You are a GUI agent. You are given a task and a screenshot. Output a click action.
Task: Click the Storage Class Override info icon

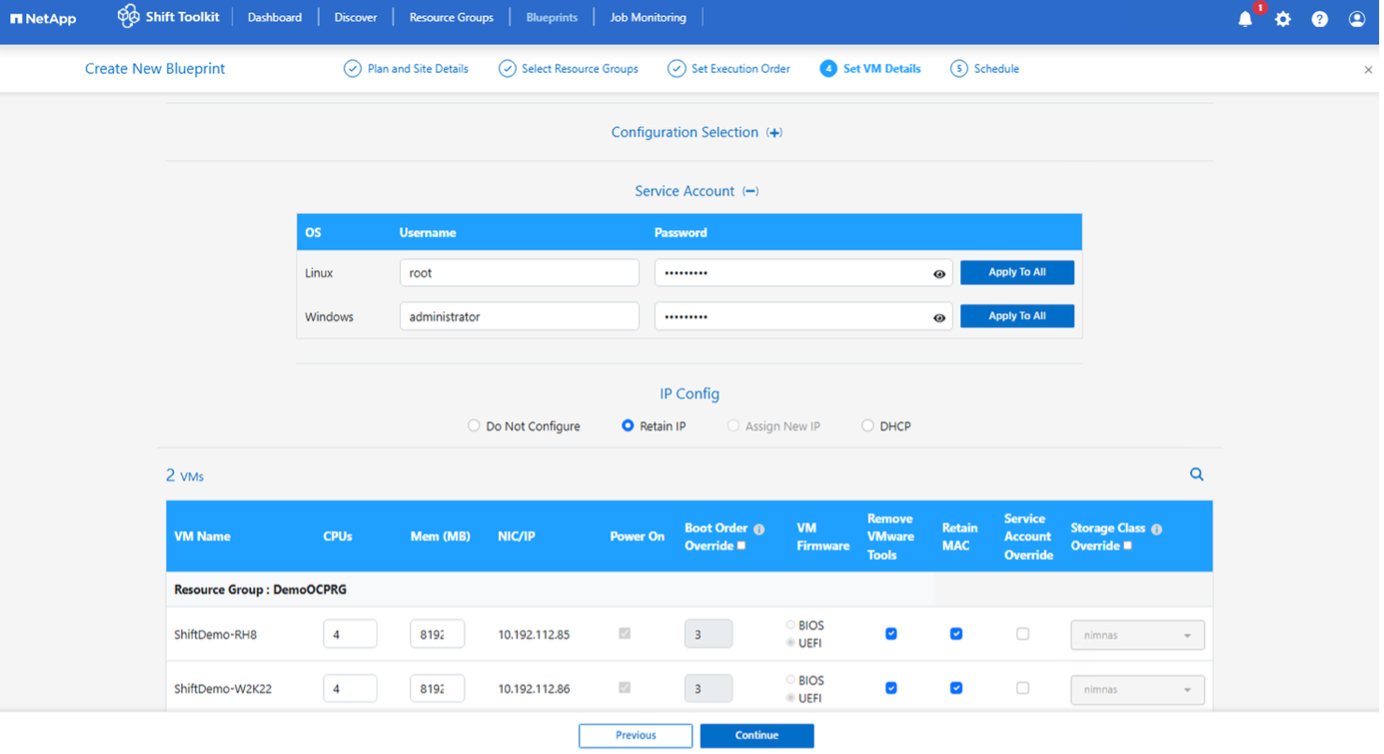click(x=1156, y=529)
